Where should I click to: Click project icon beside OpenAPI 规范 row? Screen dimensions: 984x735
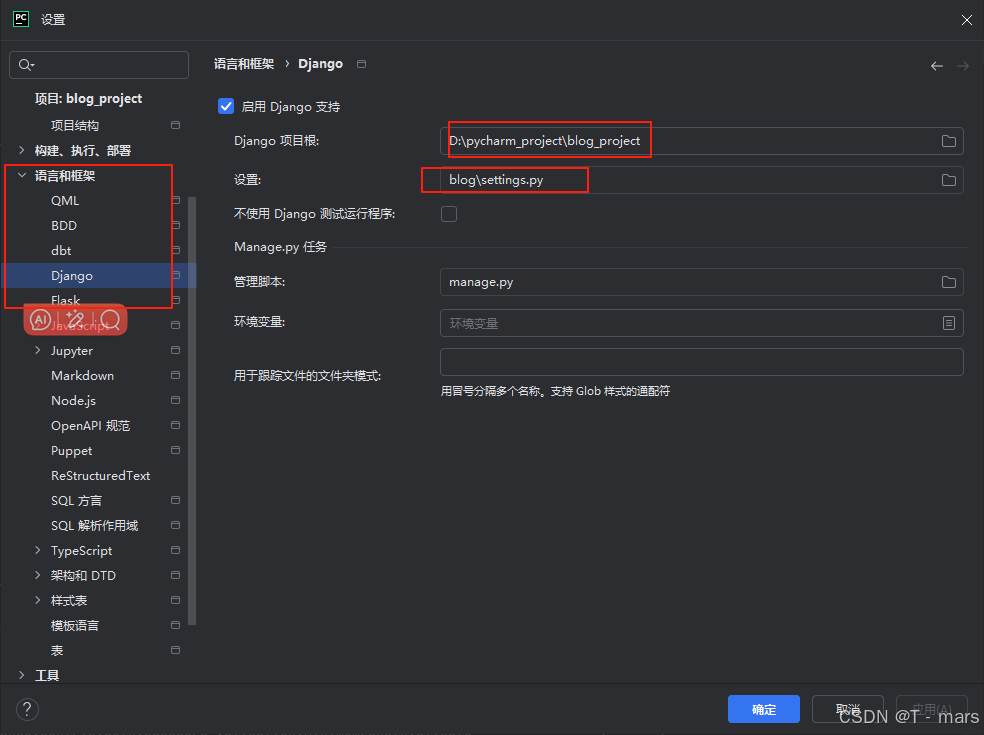pos(176,426)
